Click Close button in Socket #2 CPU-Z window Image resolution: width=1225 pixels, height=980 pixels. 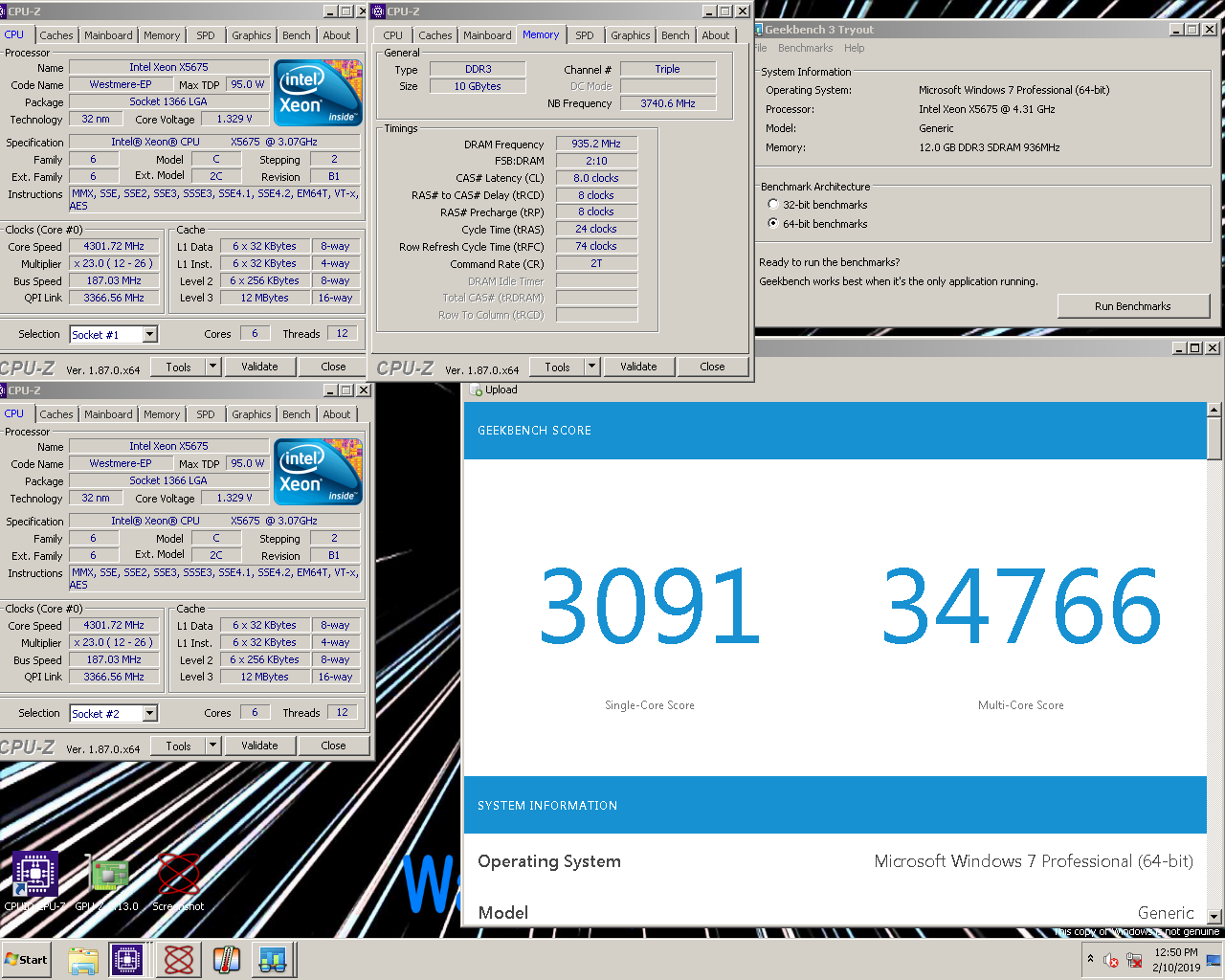pos(333,746)
